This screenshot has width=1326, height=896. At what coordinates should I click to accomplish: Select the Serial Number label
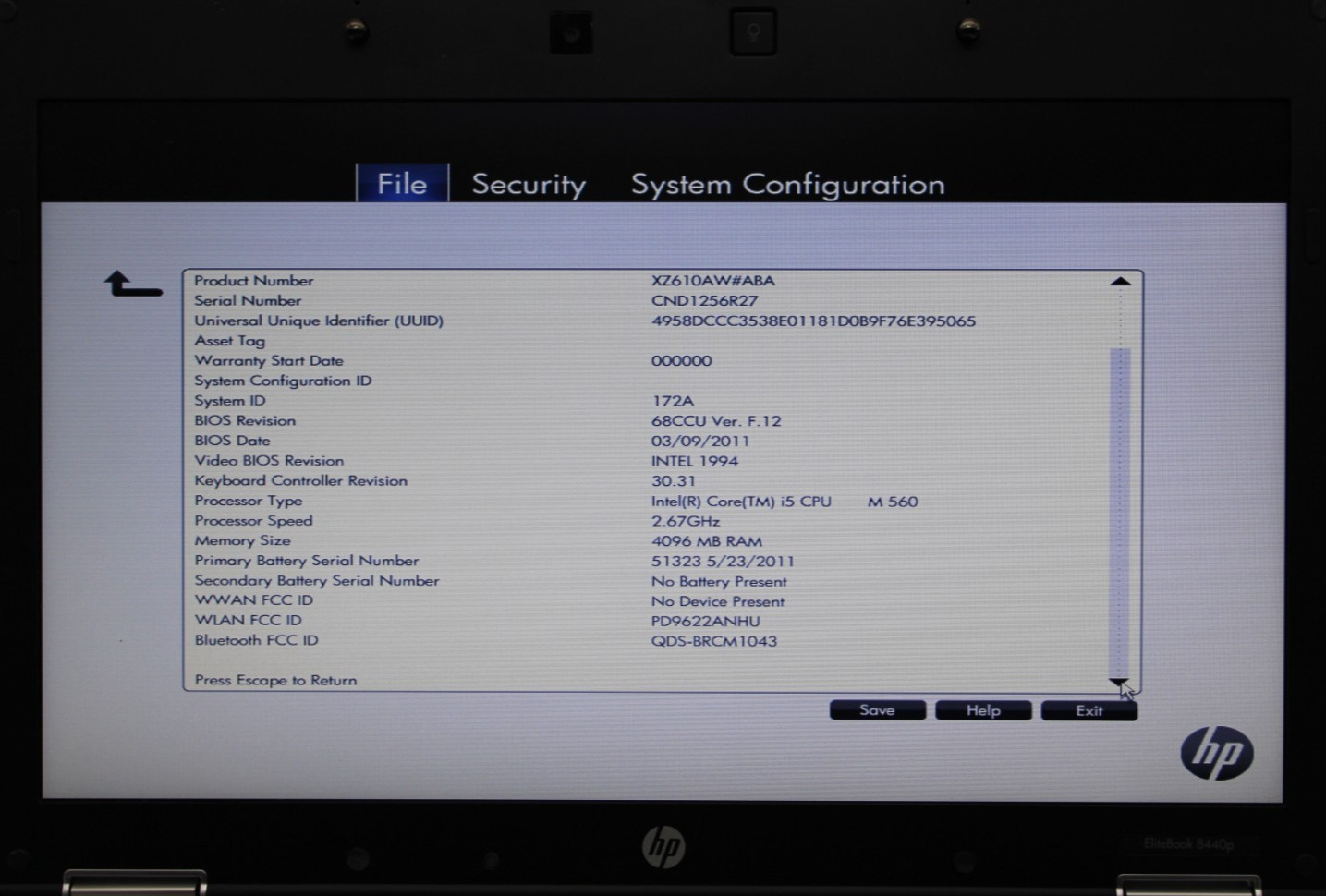248,301
